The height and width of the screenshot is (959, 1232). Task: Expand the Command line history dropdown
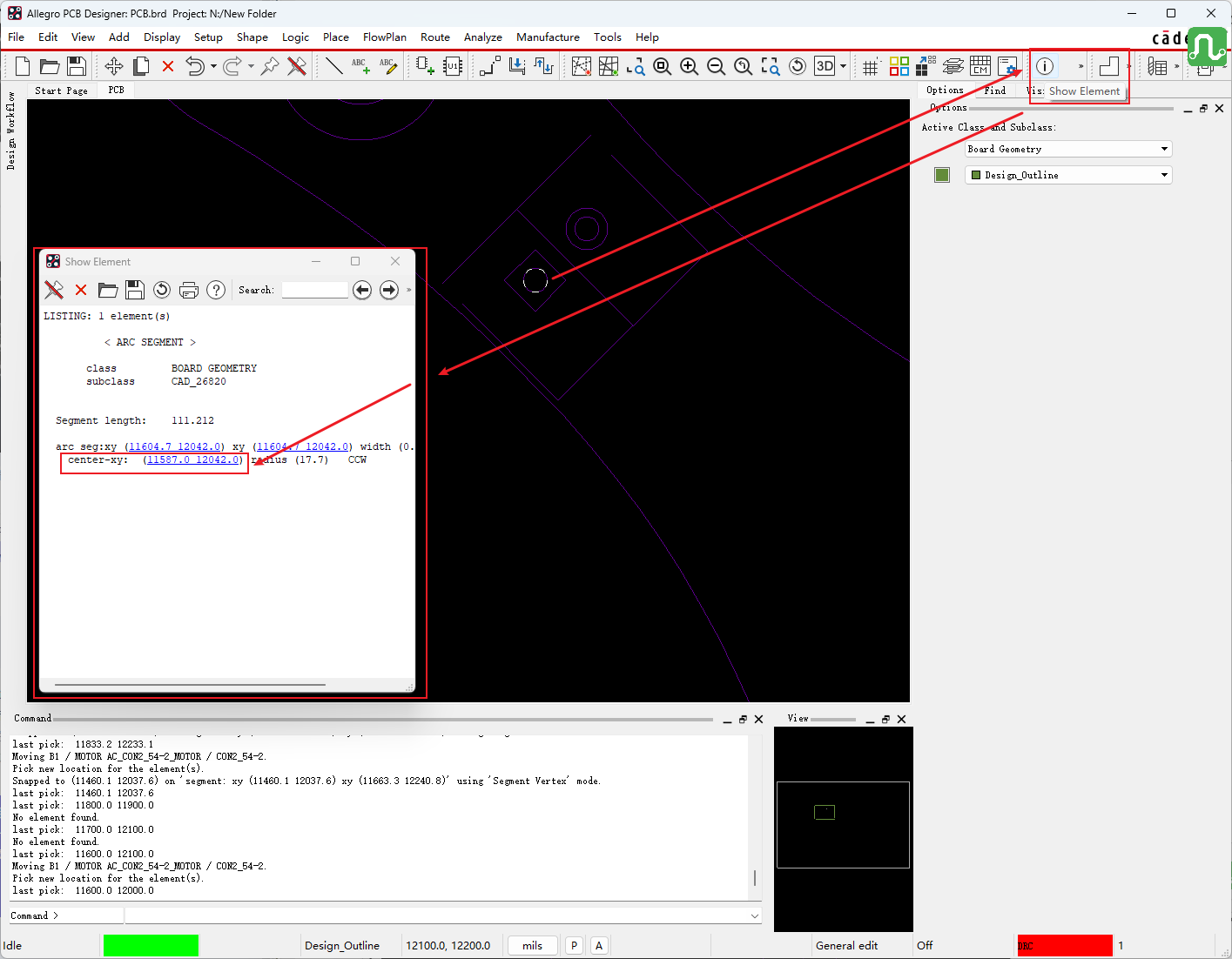[x=754, y=915]
